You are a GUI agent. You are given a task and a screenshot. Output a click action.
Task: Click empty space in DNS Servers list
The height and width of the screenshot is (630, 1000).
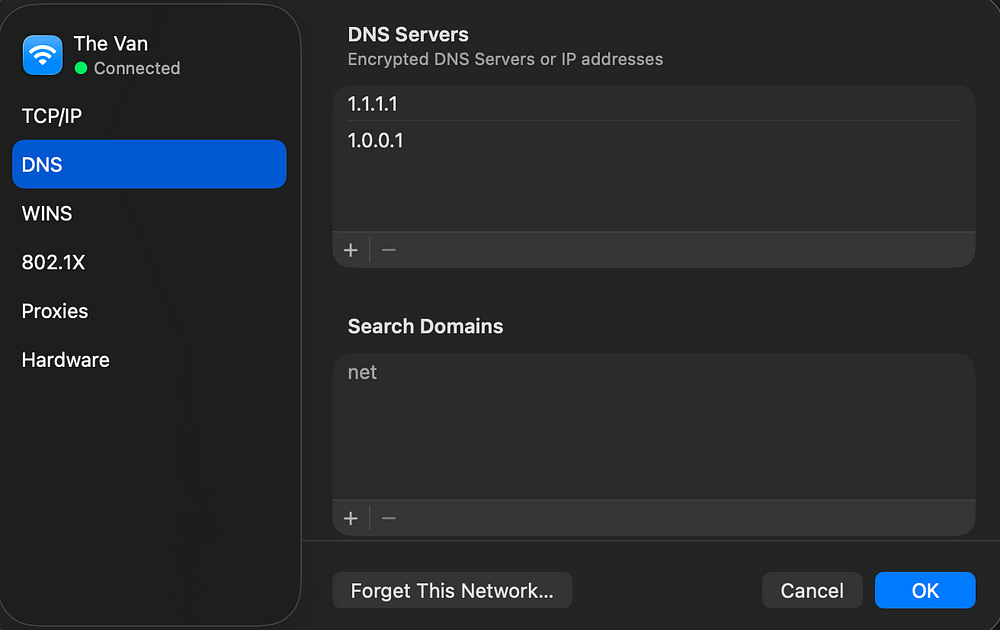pos(653,195)
